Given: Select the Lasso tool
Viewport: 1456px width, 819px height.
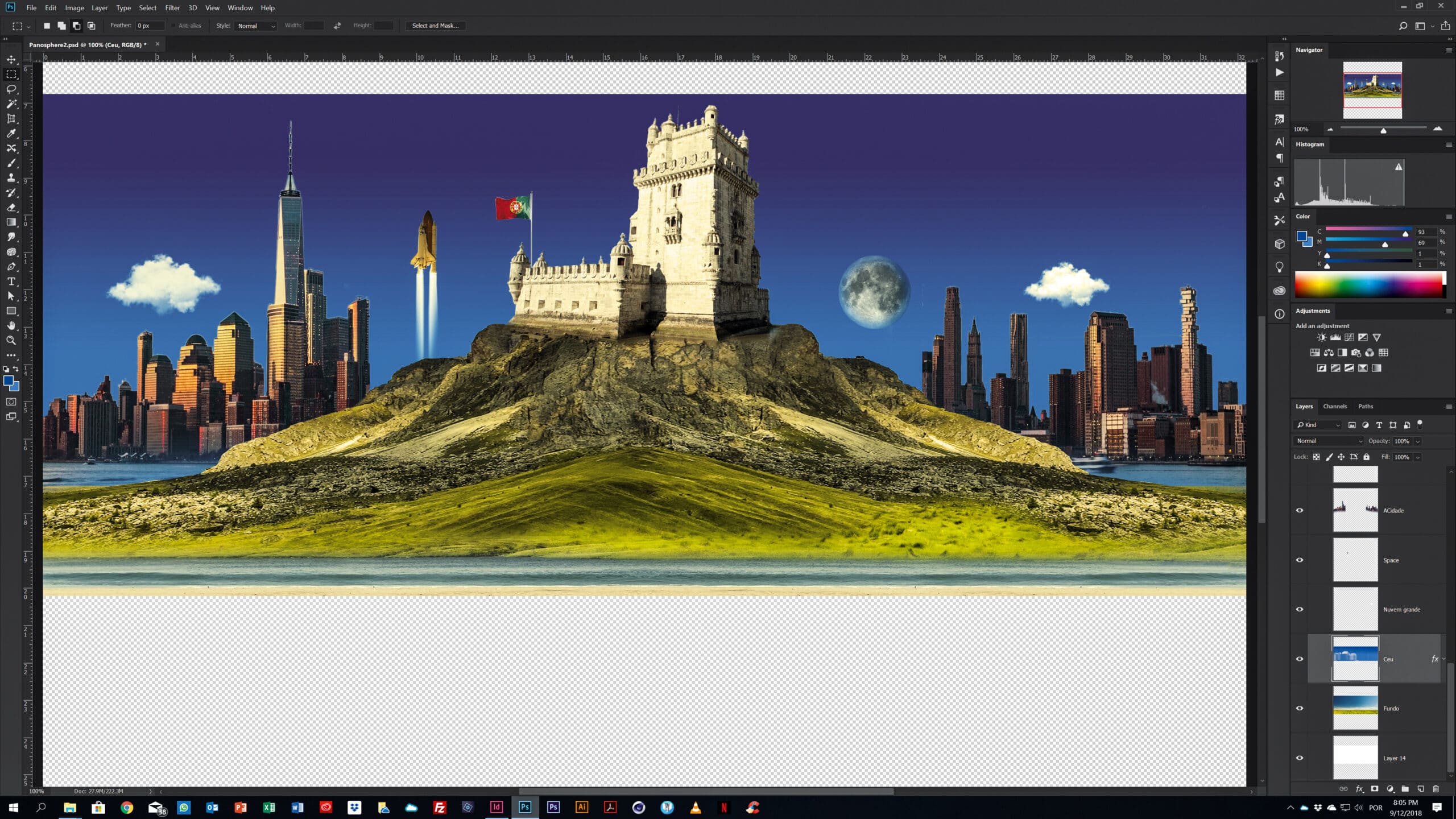Looking at the screenshot, I should coord(11,89).
